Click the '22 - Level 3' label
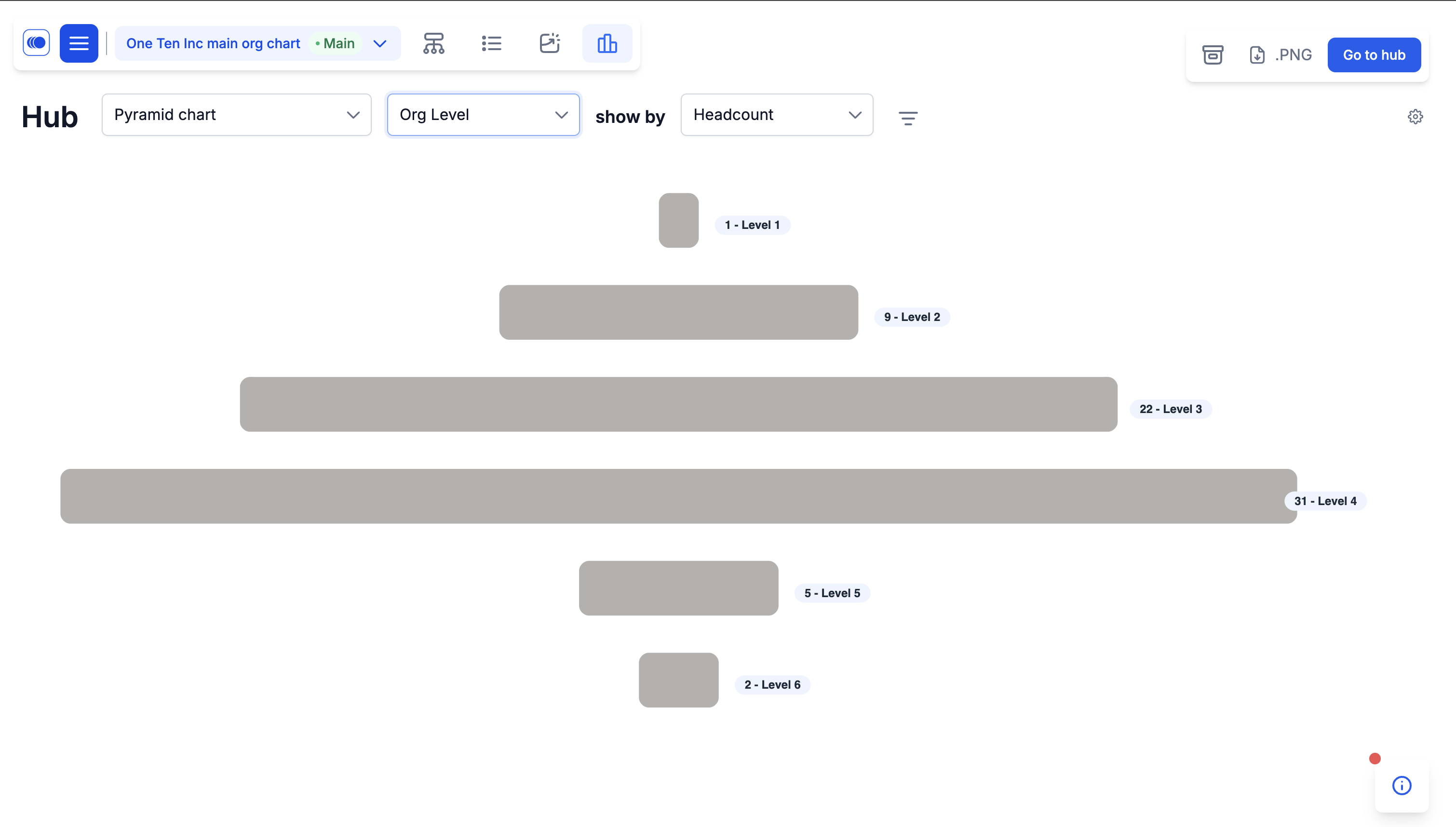The width and height of the screenshot is (1456, 827). [1170, 409]
